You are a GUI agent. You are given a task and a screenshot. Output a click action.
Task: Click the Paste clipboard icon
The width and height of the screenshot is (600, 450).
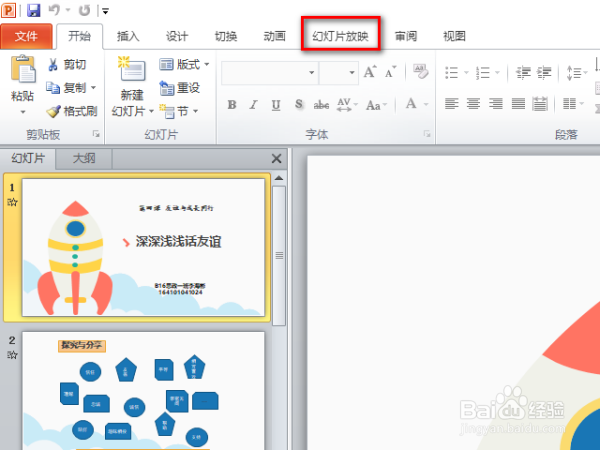click(23, 69)
